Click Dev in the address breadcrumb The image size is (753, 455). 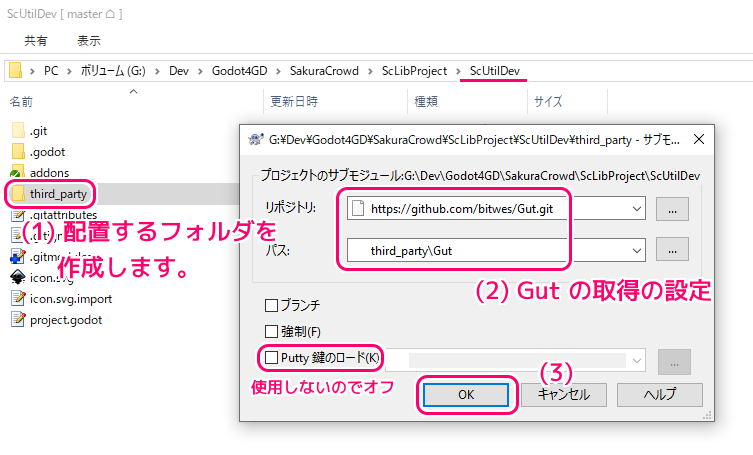click(179, 71)
